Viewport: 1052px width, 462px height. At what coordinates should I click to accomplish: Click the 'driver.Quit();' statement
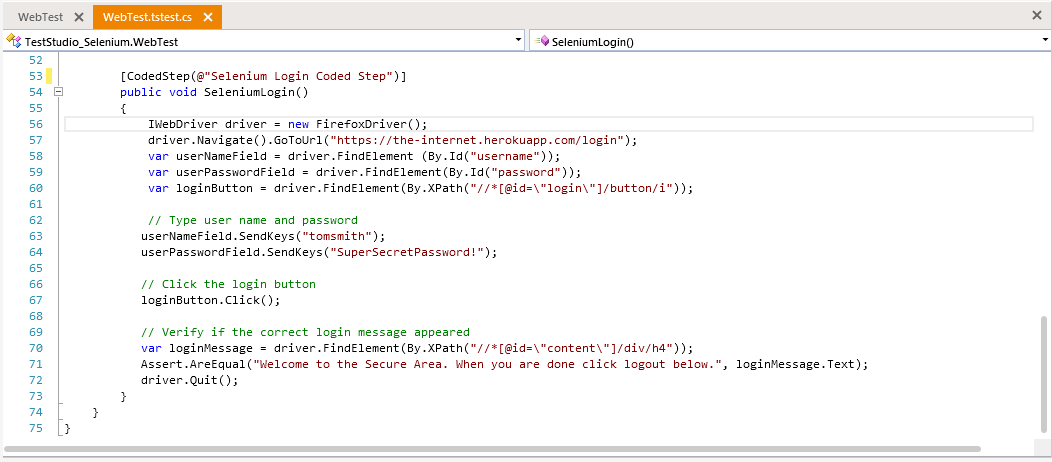coord(190,380)
